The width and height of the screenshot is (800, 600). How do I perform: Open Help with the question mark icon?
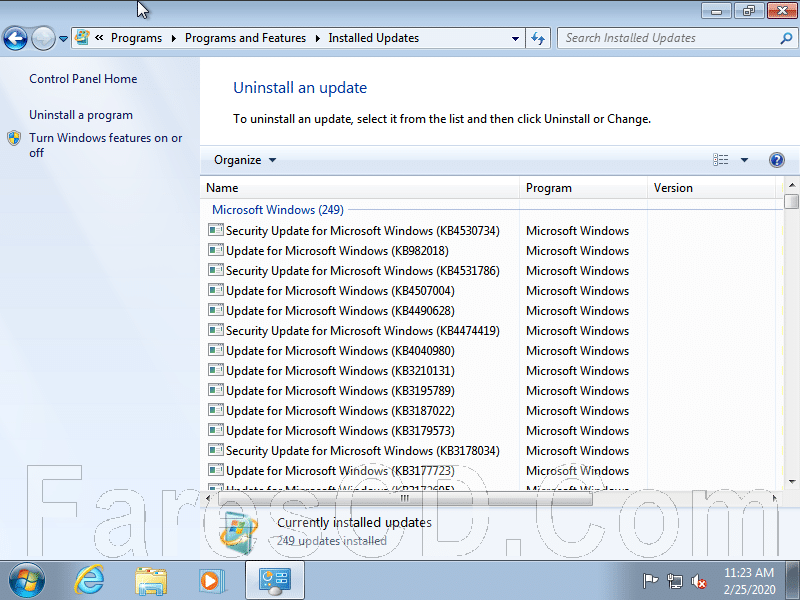coord(777,160)
